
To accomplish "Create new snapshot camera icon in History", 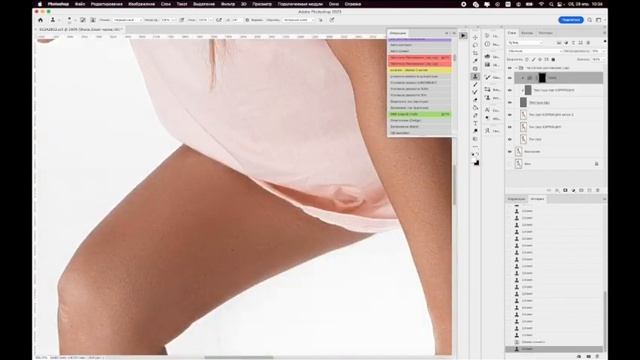I will [x=588, y=356].
